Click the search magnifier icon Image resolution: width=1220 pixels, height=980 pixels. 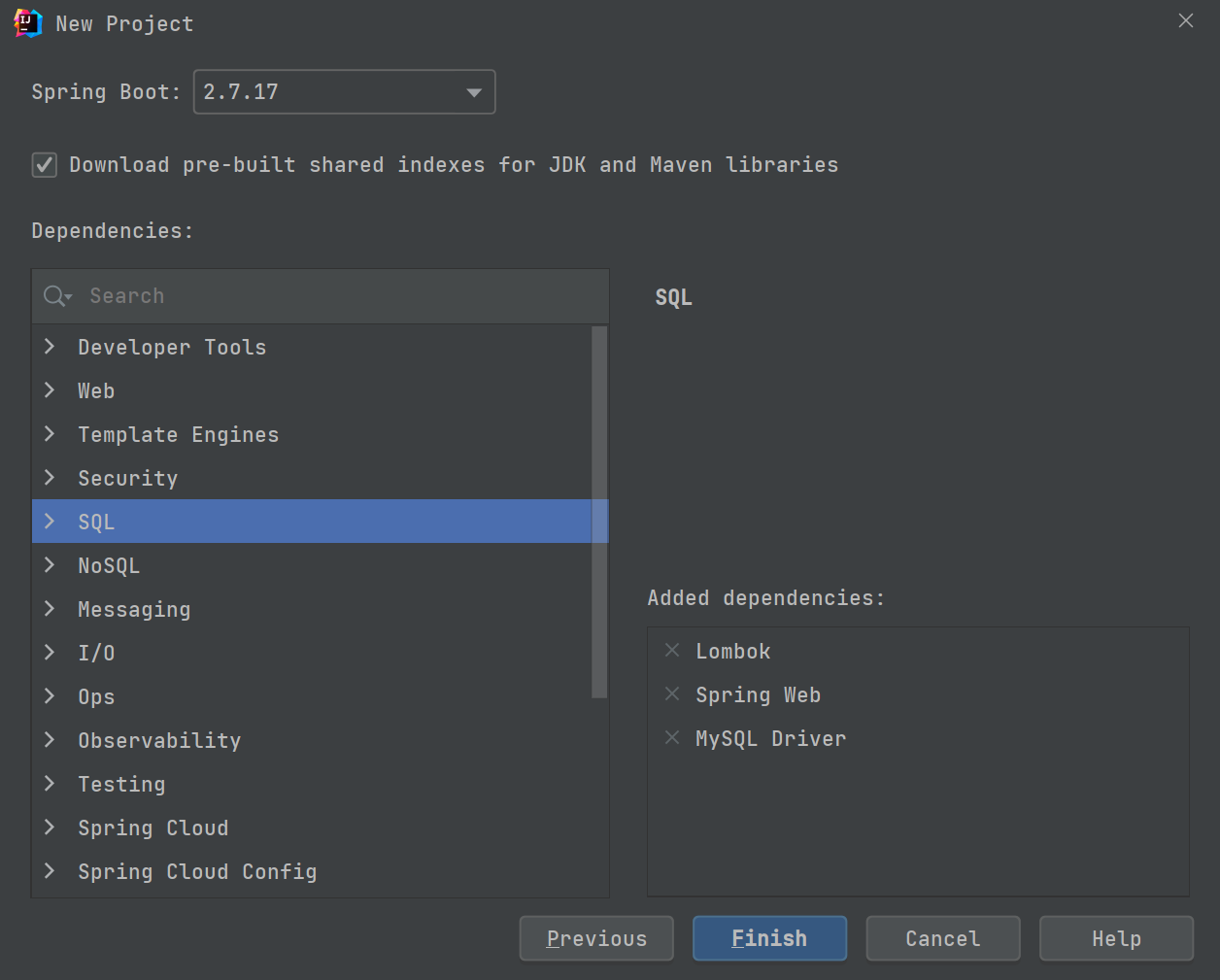coord(56,296)
